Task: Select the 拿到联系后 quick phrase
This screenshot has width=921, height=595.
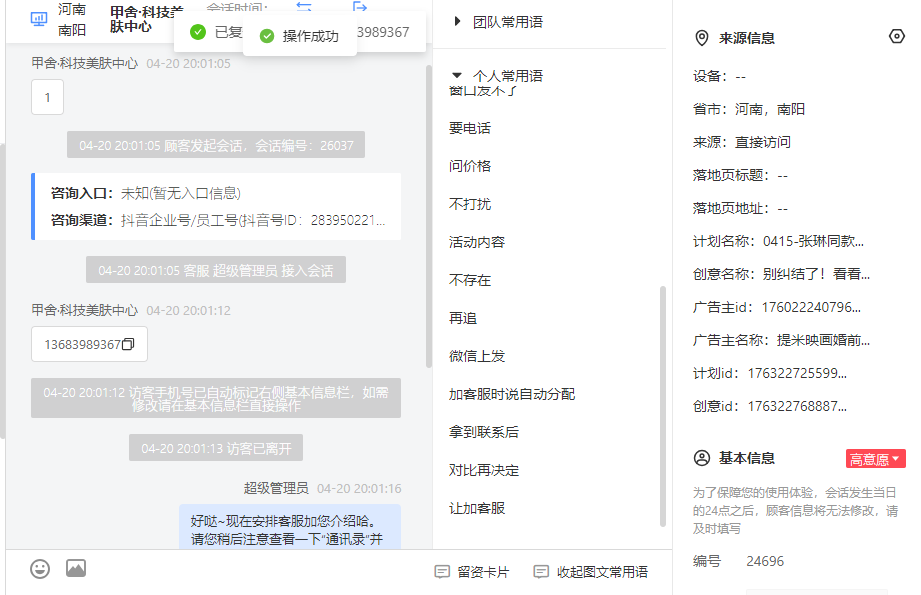Action: [484, 432]
